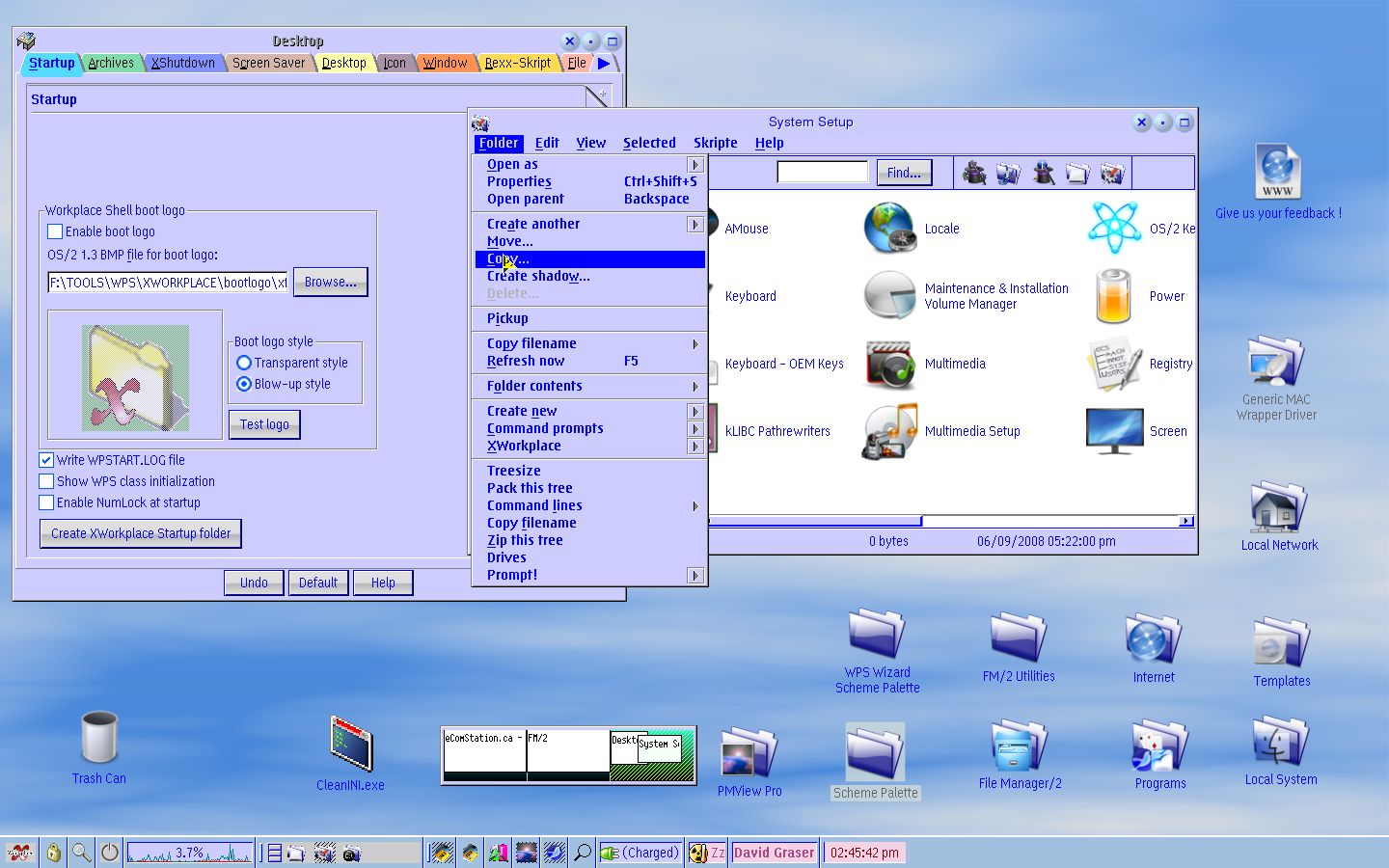
Task: Select Blow-up style radio button
Action: tap(244, 384)
